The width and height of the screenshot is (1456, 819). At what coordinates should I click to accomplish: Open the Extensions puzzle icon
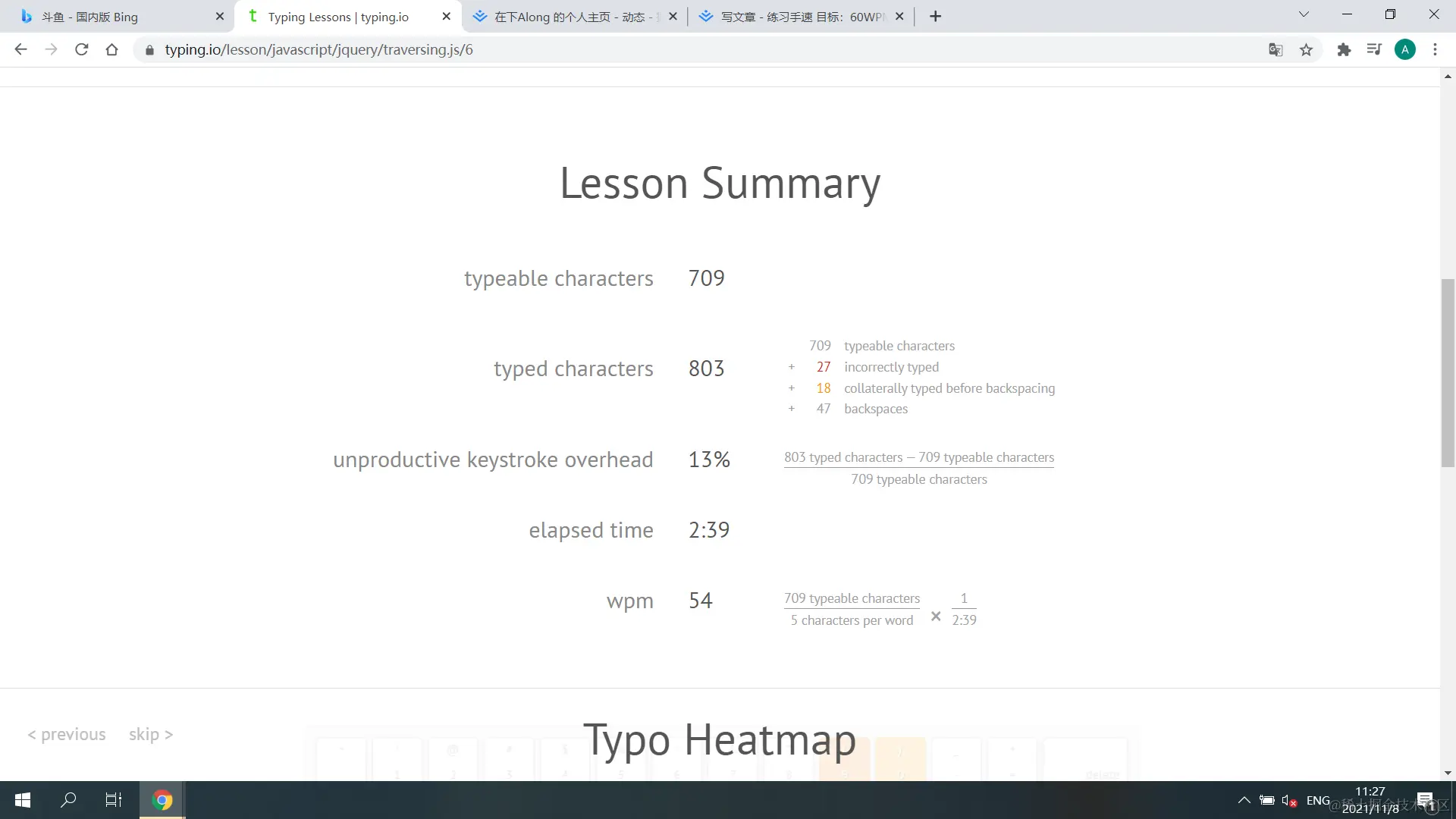1344,49
